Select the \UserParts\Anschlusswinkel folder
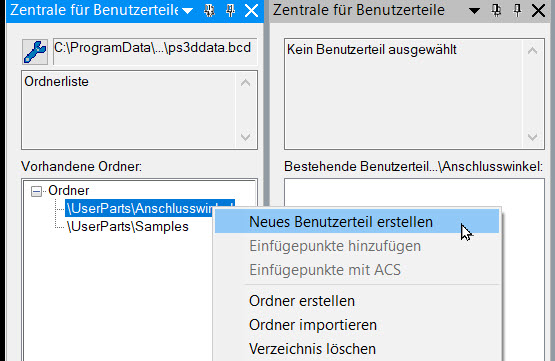This screenshot has width=555, height=361. tap(140, 208)
